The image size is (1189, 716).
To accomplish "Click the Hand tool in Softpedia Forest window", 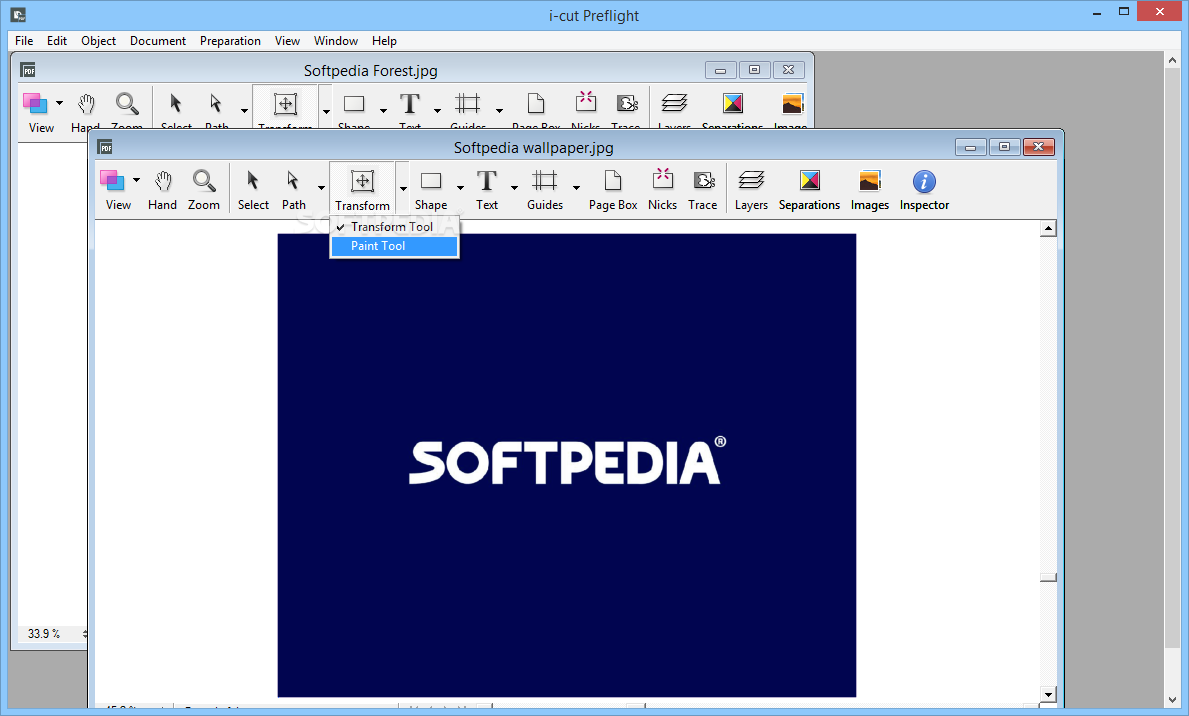I will click(86, 104).
